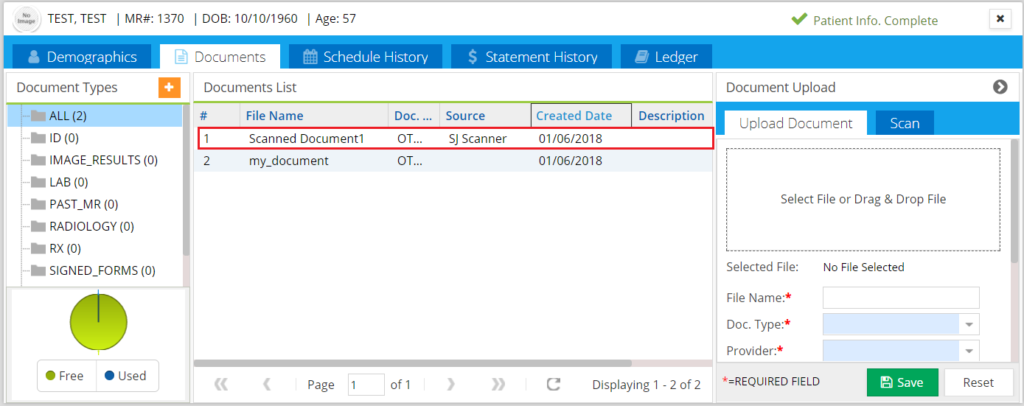The width and height of the screenshot is (1024, 406).
Task: Save the uploaded document
Action: point(903,383)
